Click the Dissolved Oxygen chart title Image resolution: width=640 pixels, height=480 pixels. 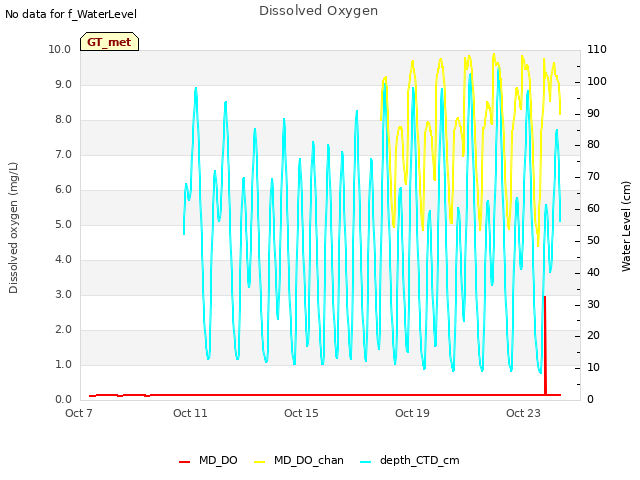(x=318, y=11)
